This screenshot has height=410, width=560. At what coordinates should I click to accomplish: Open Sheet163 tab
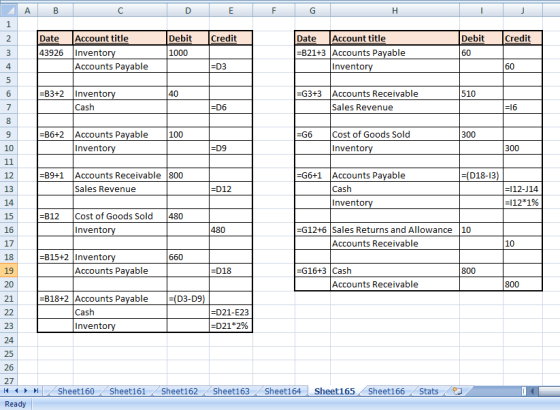click(231, 391)
